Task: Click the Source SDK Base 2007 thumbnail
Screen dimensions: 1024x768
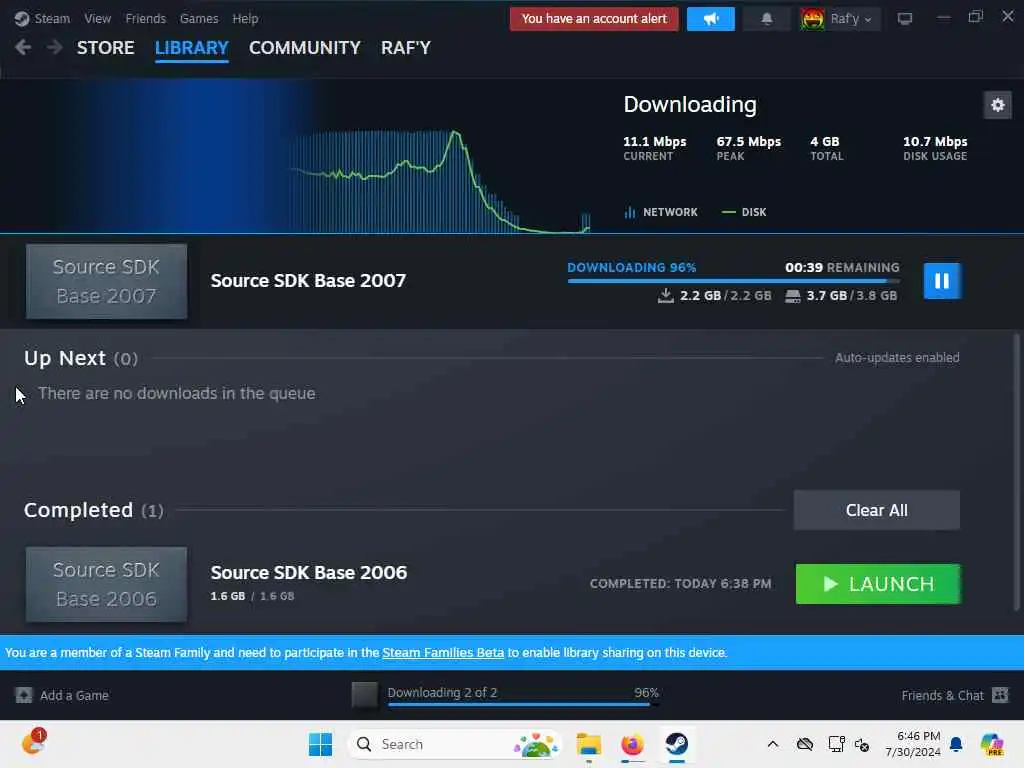Action: (106, 281)
